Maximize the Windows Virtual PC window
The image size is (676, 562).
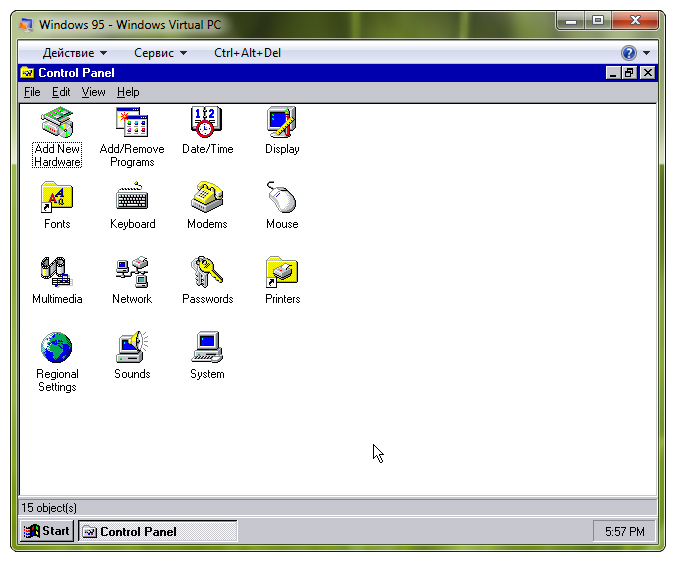(598, 21)
